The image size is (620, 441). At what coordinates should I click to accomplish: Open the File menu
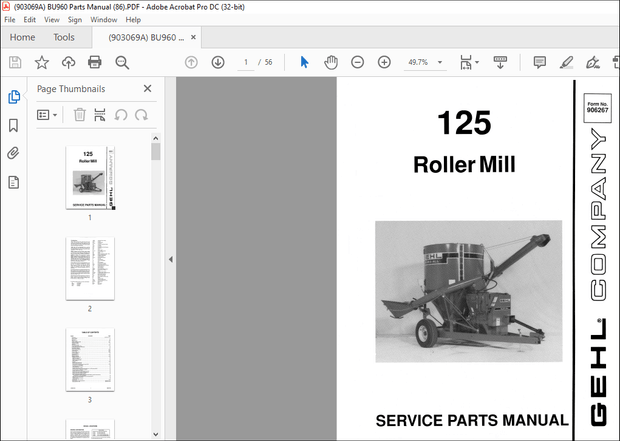point(9,20)
